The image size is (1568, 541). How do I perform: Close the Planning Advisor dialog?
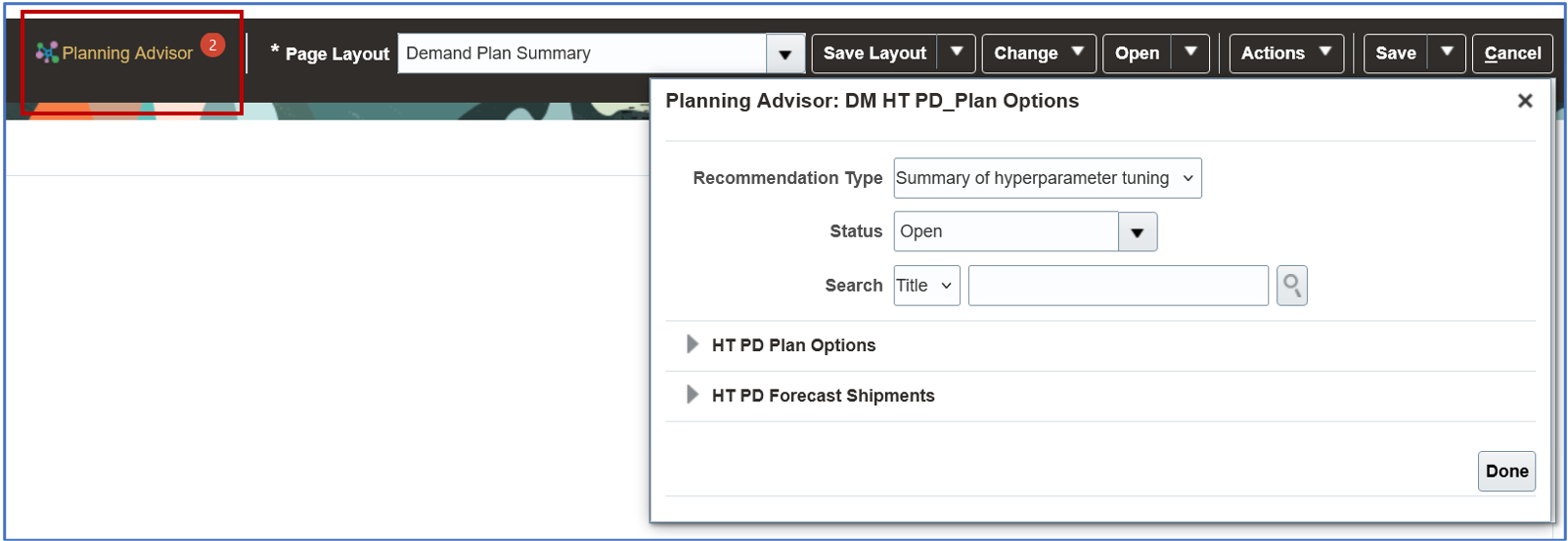pos(1524,101)
